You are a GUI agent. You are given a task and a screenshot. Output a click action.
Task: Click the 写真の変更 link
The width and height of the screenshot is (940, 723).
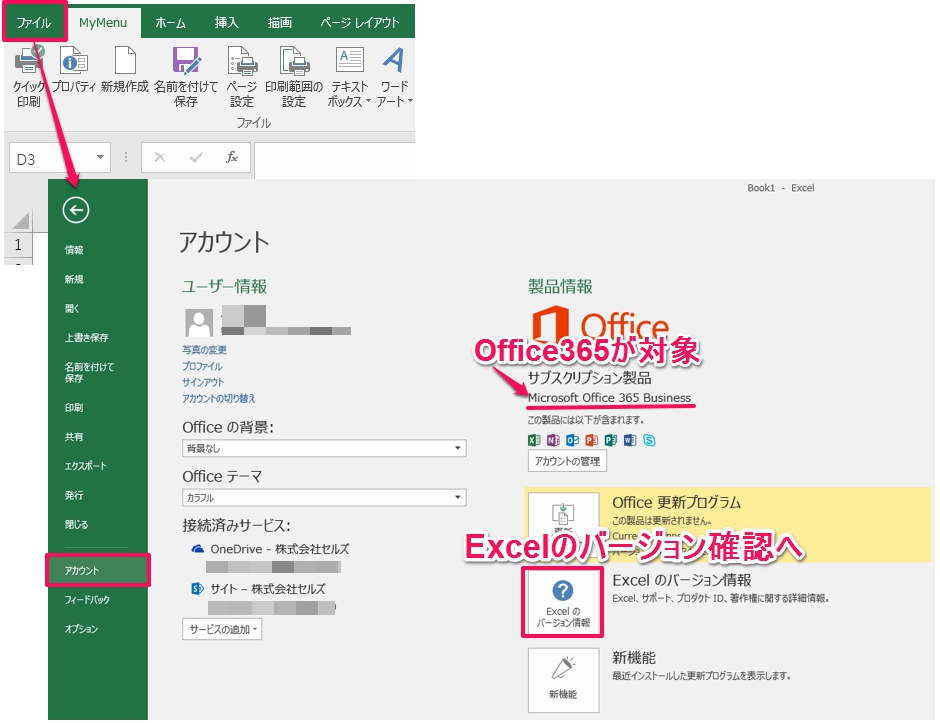click(x=204, y=350)
